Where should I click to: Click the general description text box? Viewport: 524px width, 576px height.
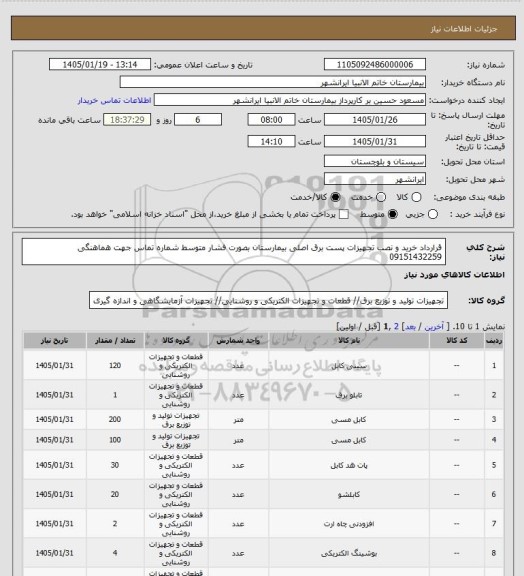coord(234,252)
